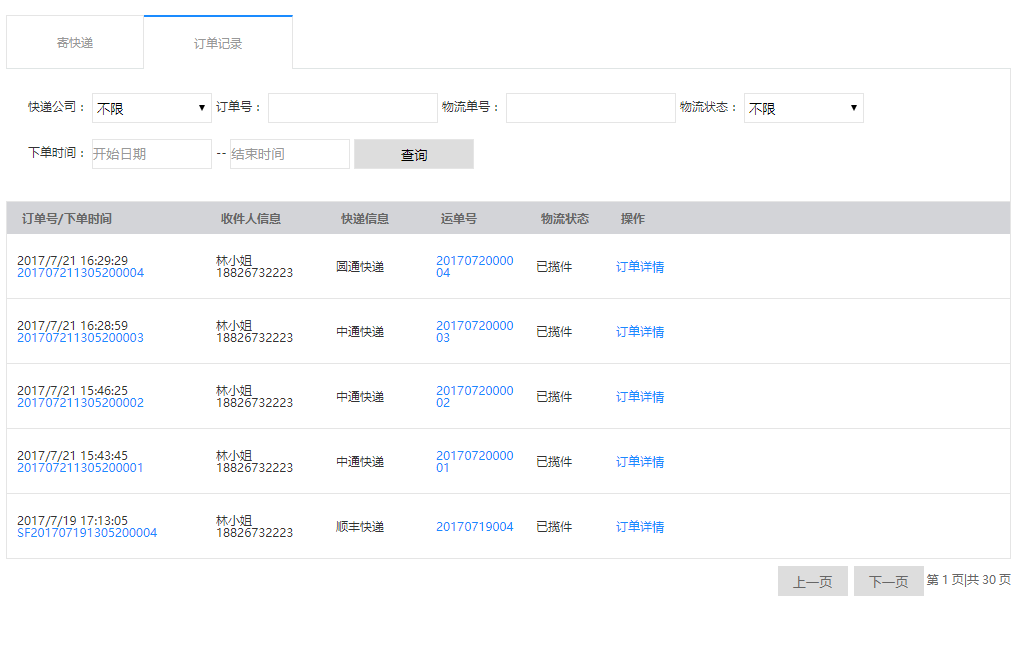
Task: Click waybill number 2017072000002
Action: tap(474, 396)
